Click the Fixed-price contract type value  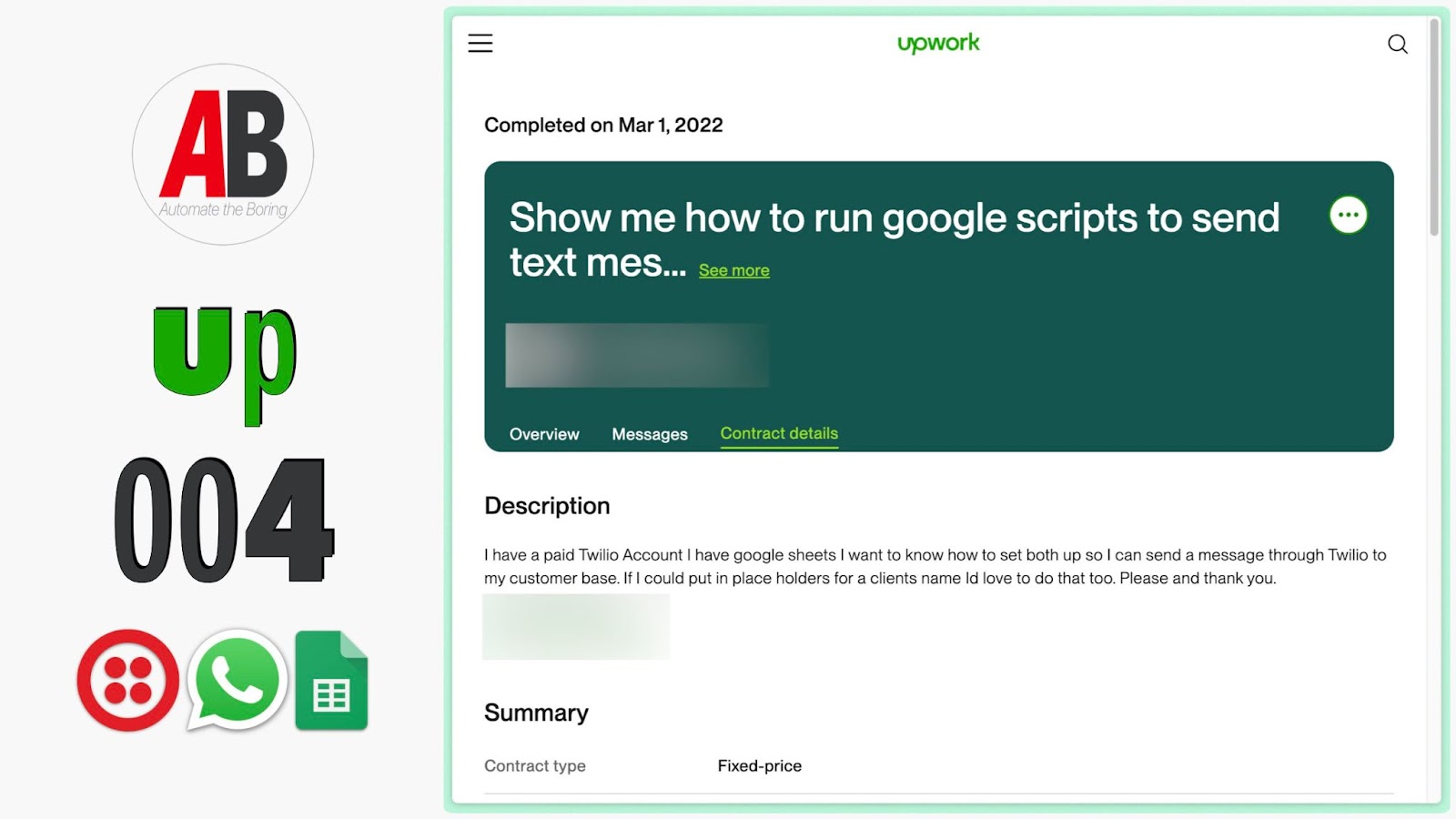pyautogui.click(x=759, y=766)
